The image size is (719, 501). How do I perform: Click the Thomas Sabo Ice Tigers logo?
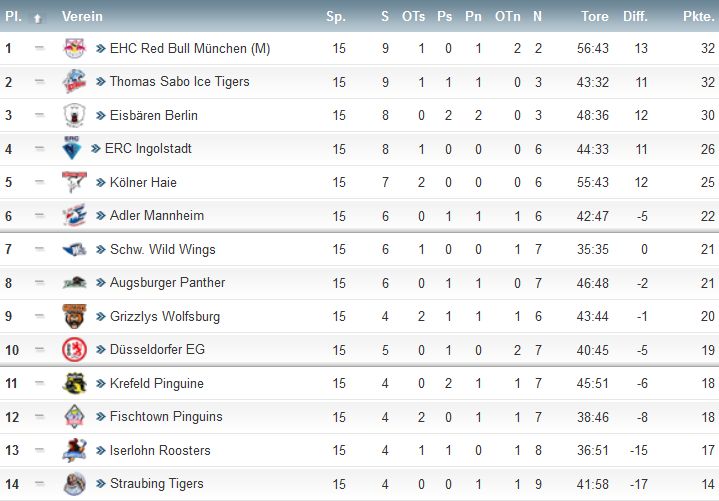[74, 81]
